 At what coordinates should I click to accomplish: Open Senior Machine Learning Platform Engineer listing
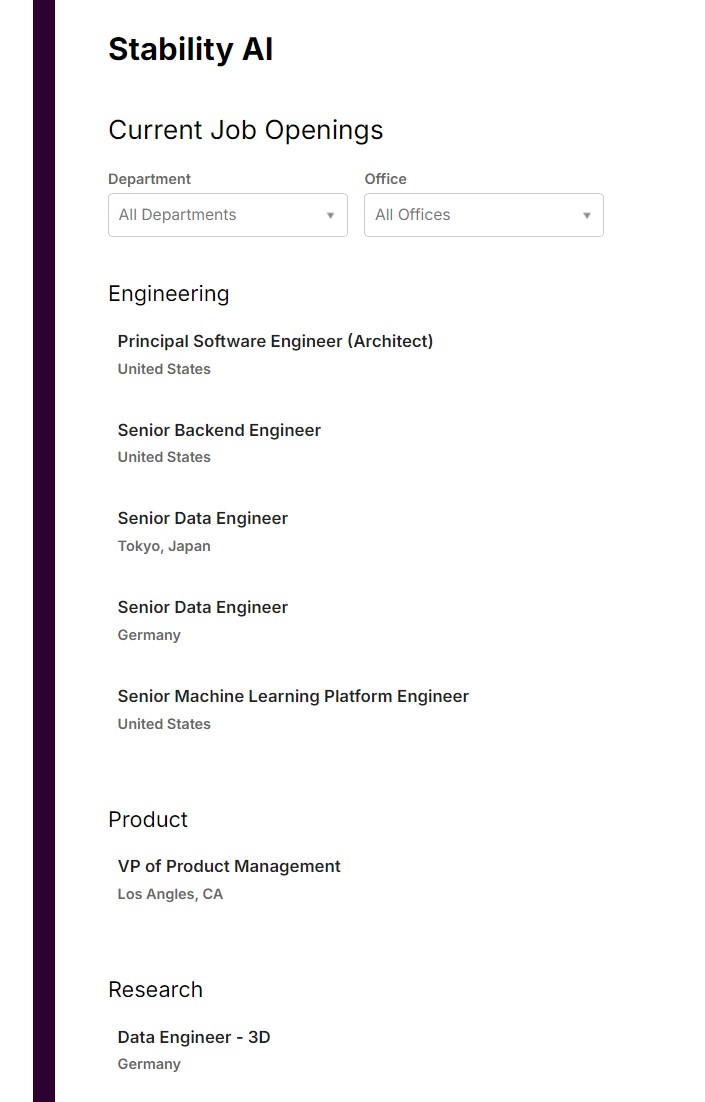pos(293,696)
